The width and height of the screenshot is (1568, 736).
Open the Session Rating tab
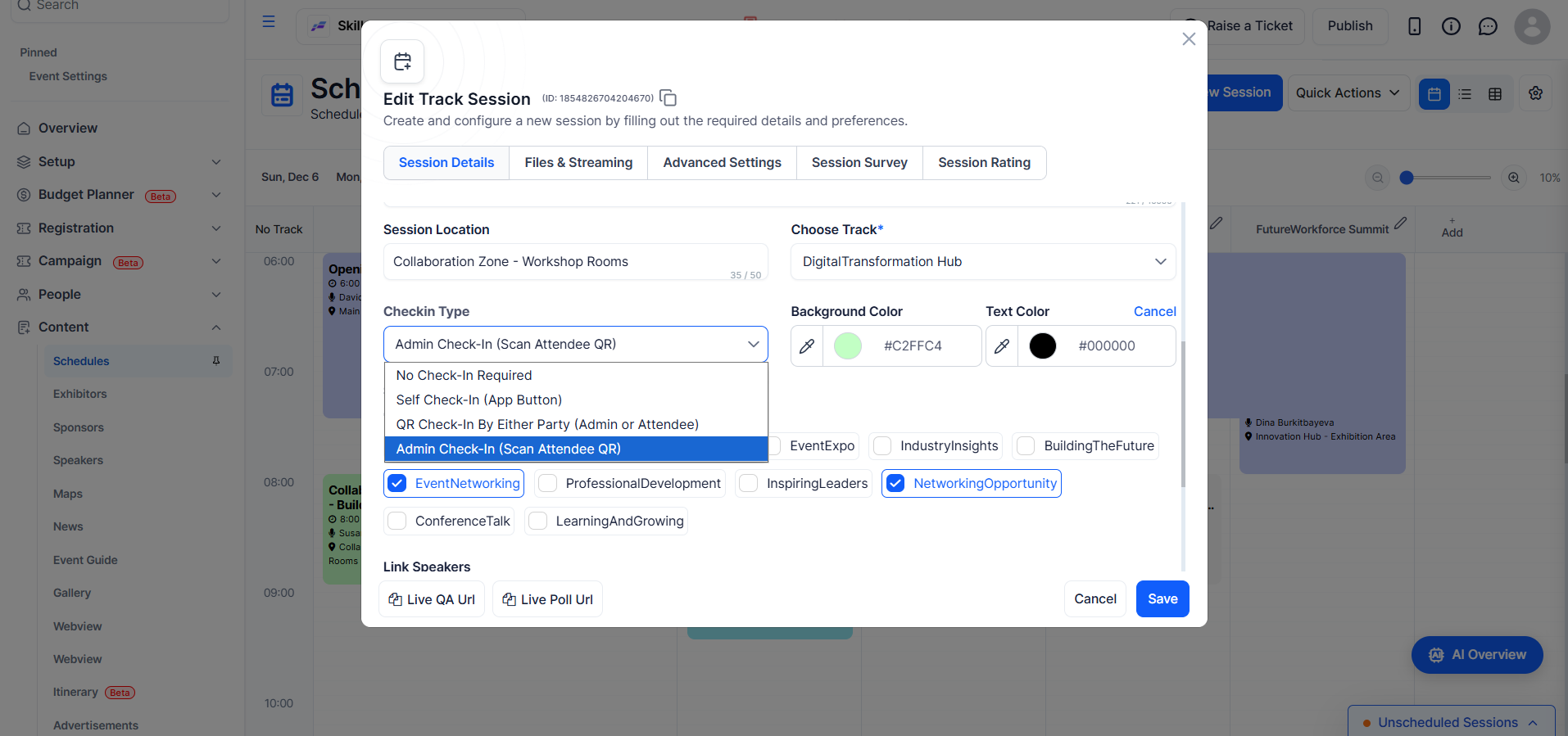point(985,163)
